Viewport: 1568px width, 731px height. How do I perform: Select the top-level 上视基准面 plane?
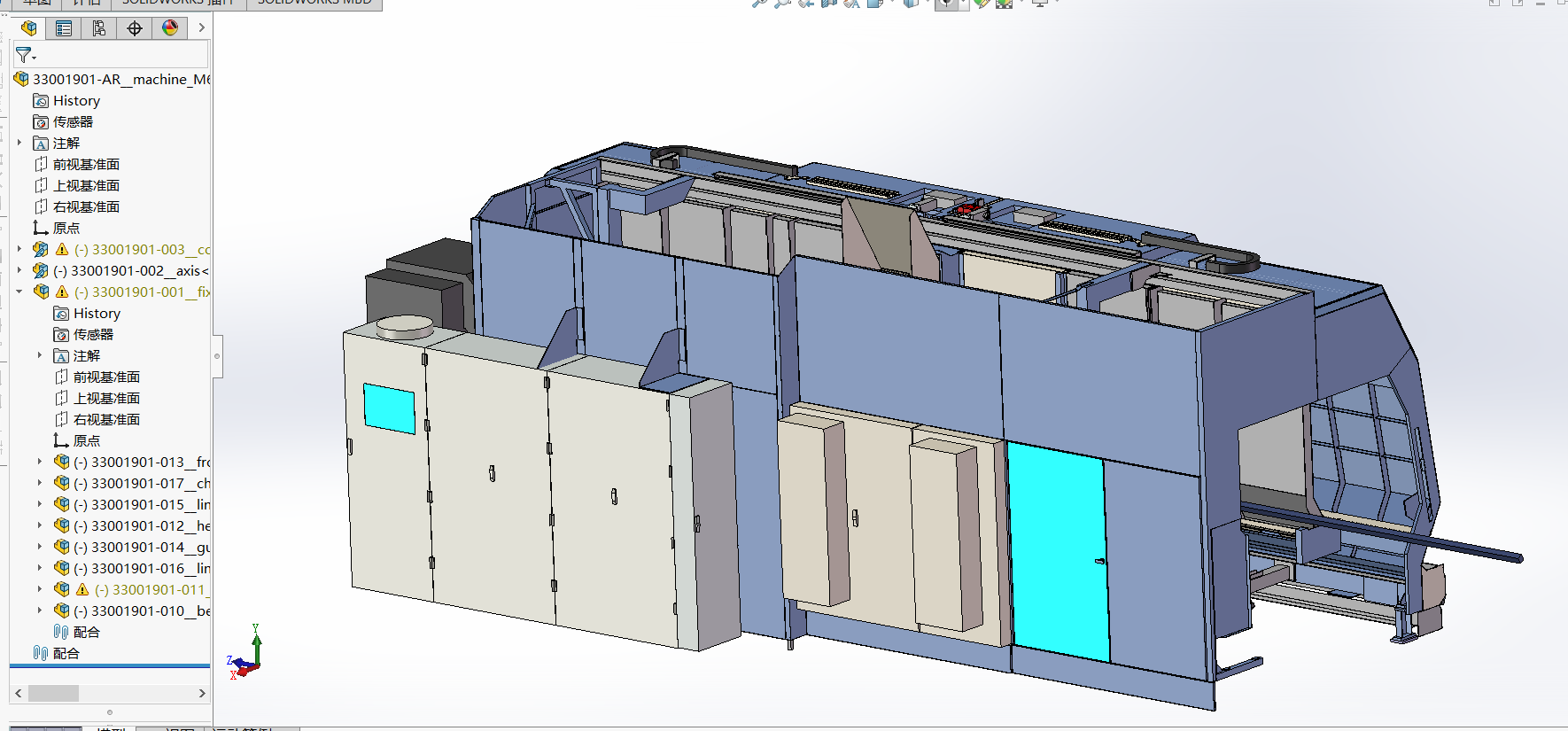86,185
